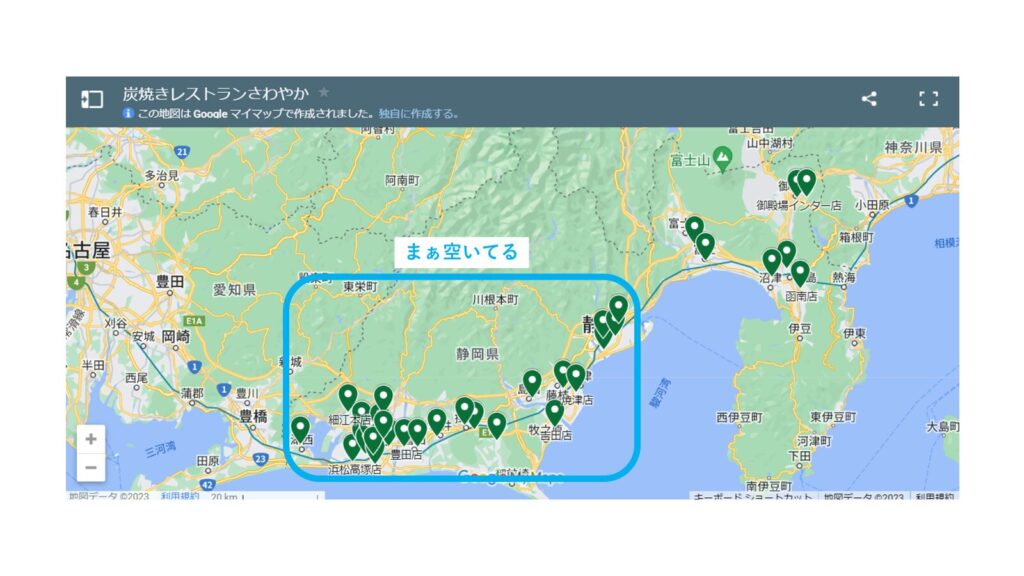Select the pin touching the 富士 label
1024x576 pixels.
tap(694, 229)
